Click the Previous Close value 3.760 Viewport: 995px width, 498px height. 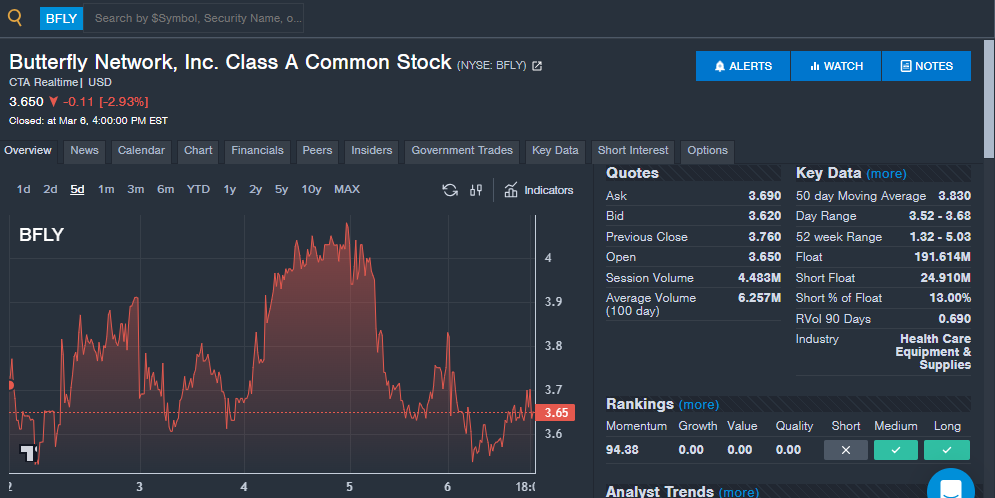pyautogui.click(x=765, y=237)
